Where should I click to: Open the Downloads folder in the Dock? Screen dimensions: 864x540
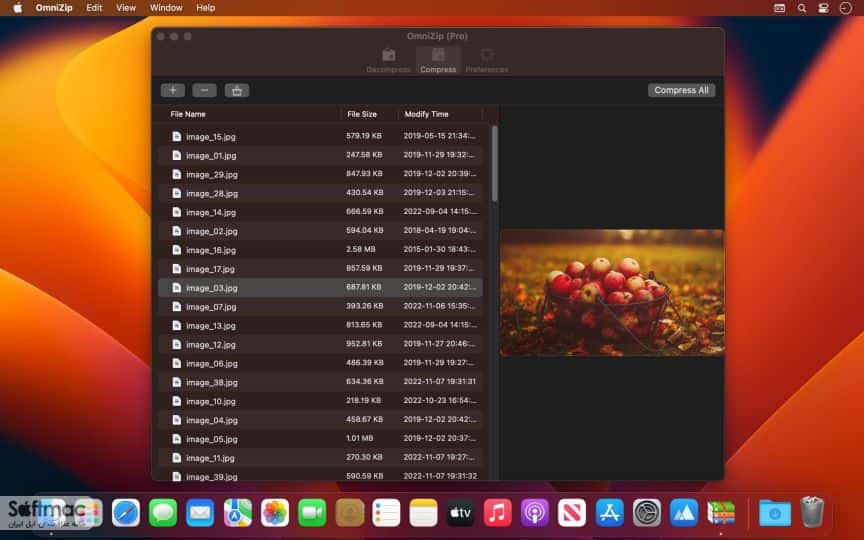[775, 513]
